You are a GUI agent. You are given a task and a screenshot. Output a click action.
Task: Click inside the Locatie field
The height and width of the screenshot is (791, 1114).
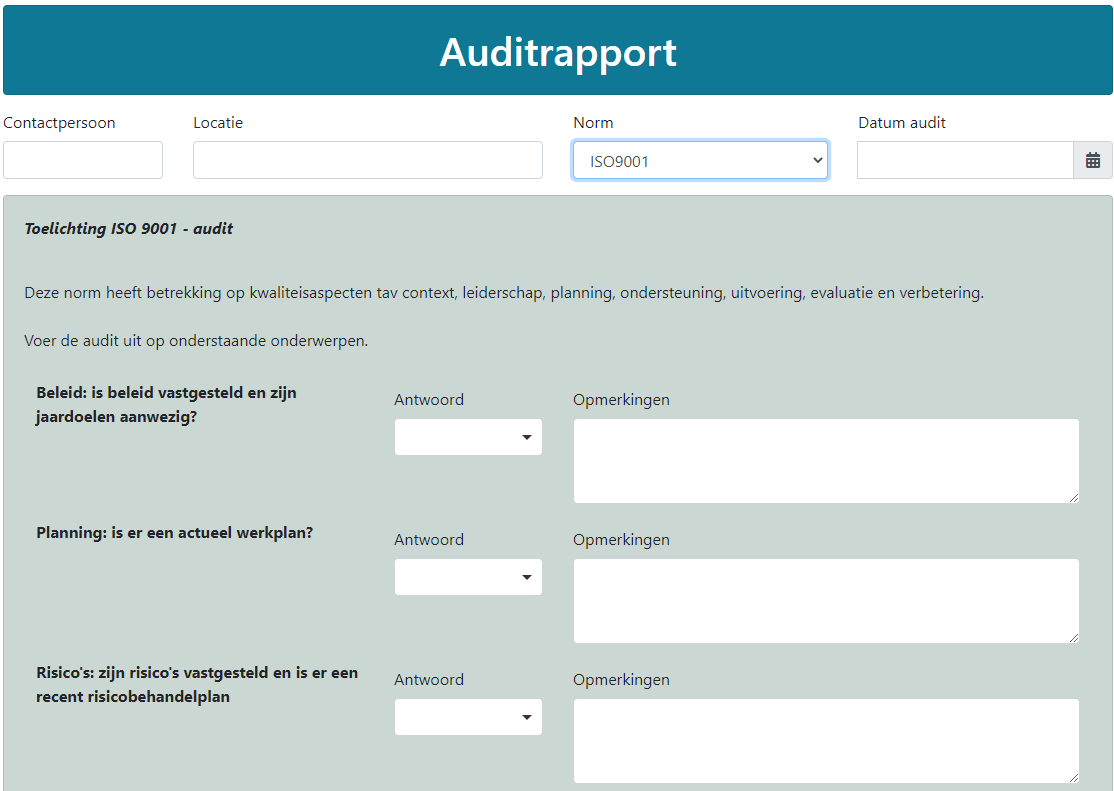367,160
